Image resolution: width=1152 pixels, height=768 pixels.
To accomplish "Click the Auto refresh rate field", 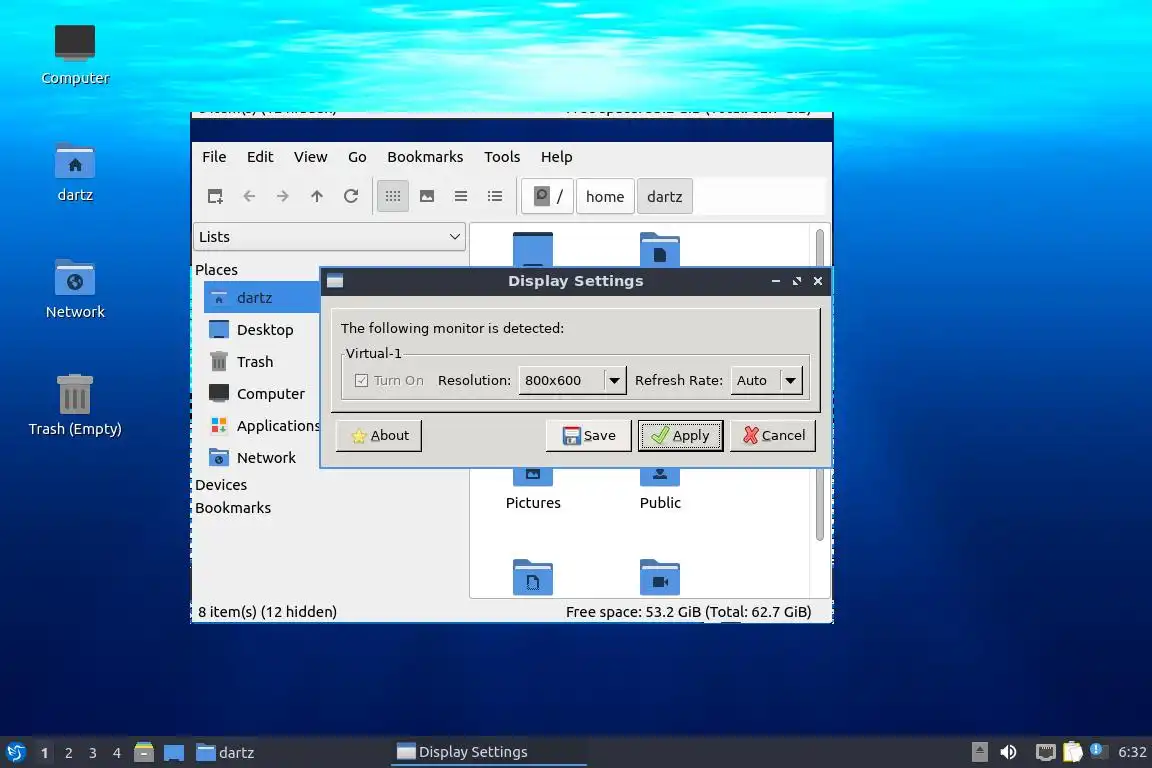I will pos(755,380).
